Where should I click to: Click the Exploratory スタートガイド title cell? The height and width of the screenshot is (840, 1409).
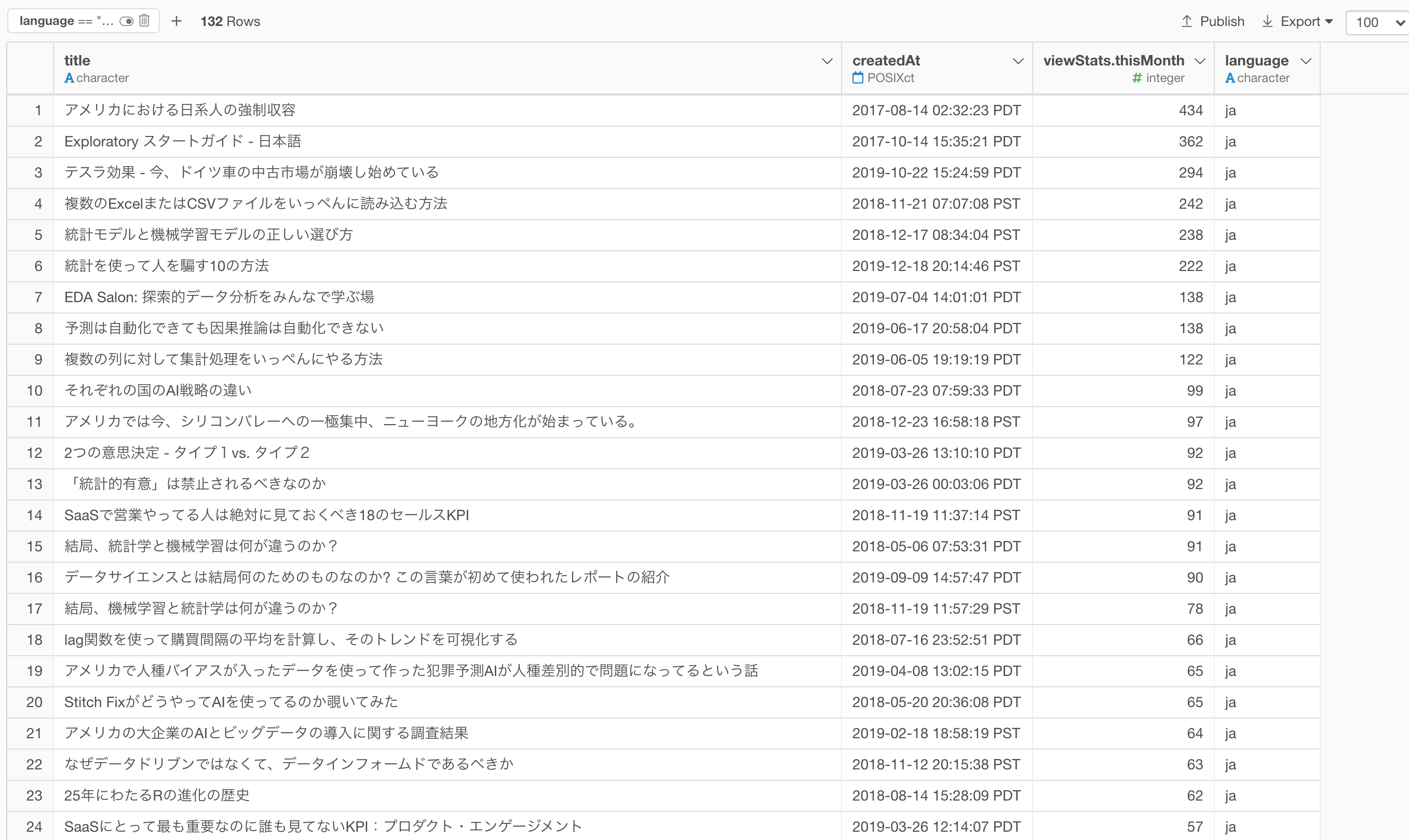point(182,142)
